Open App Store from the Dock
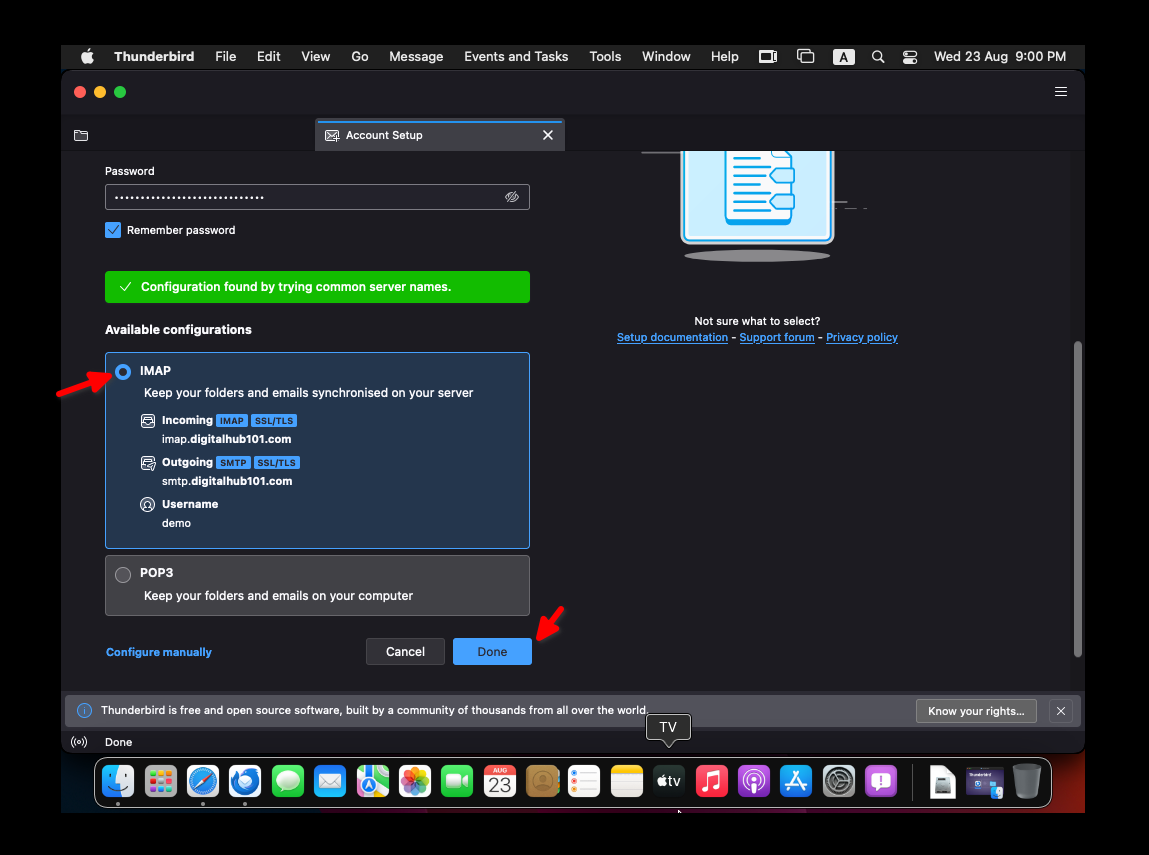 click(796, 781)
